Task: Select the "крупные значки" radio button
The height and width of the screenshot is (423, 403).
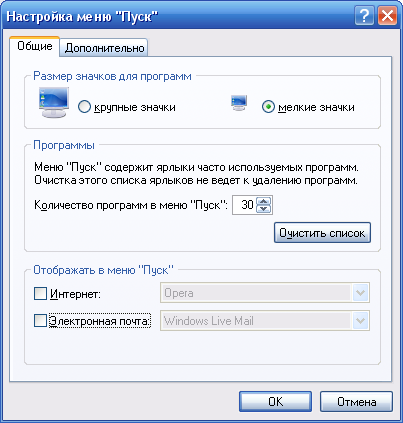Action: [x=84, y=107]
